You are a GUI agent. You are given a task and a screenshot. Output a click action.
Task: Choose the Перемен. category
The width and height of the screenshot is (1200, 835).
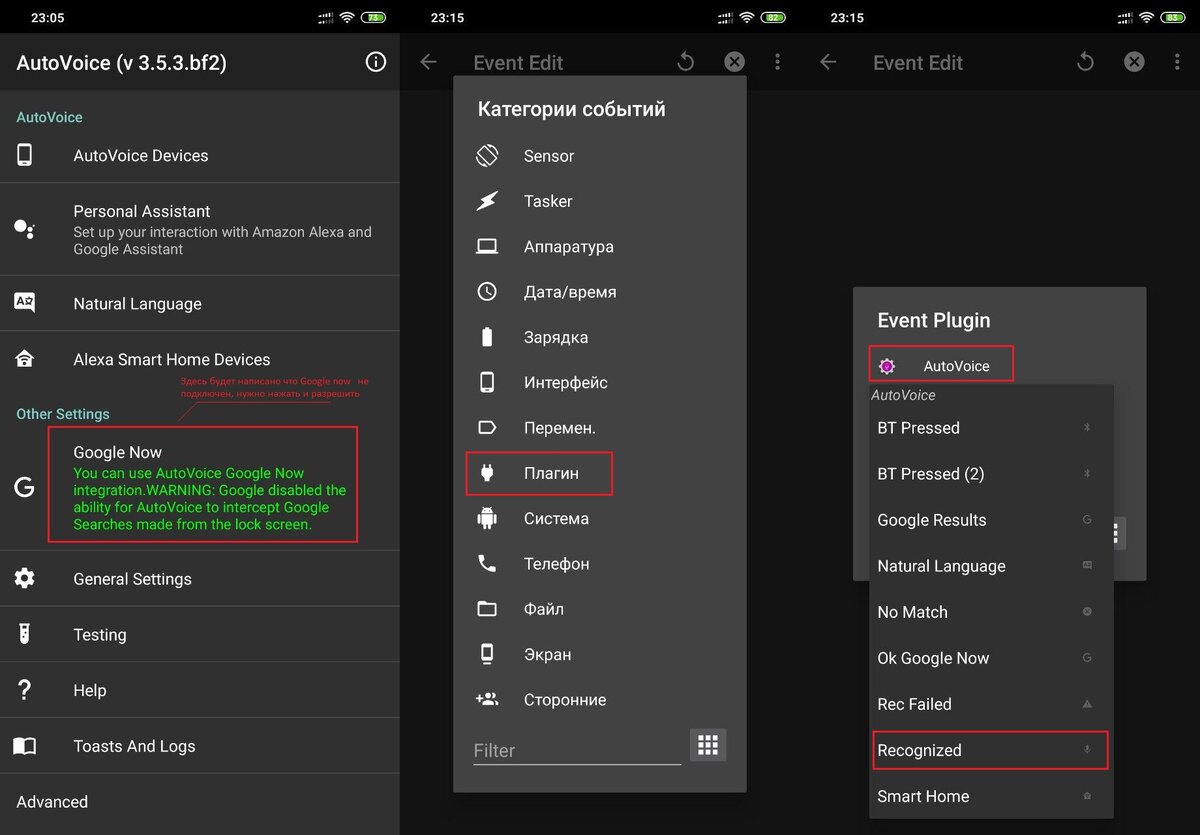[x=600, y=427]
